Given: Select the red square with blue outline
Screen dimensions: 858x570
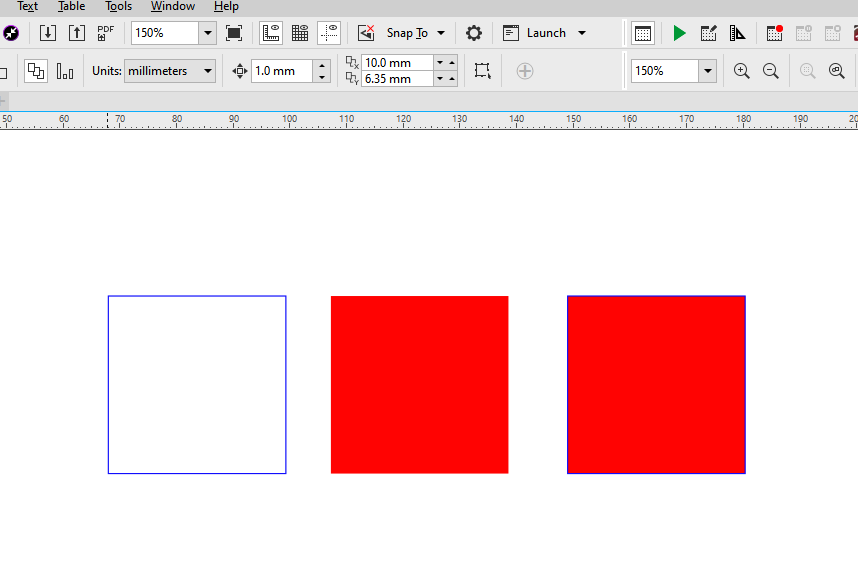Looking at the screenshot, I should coord(656,385).
